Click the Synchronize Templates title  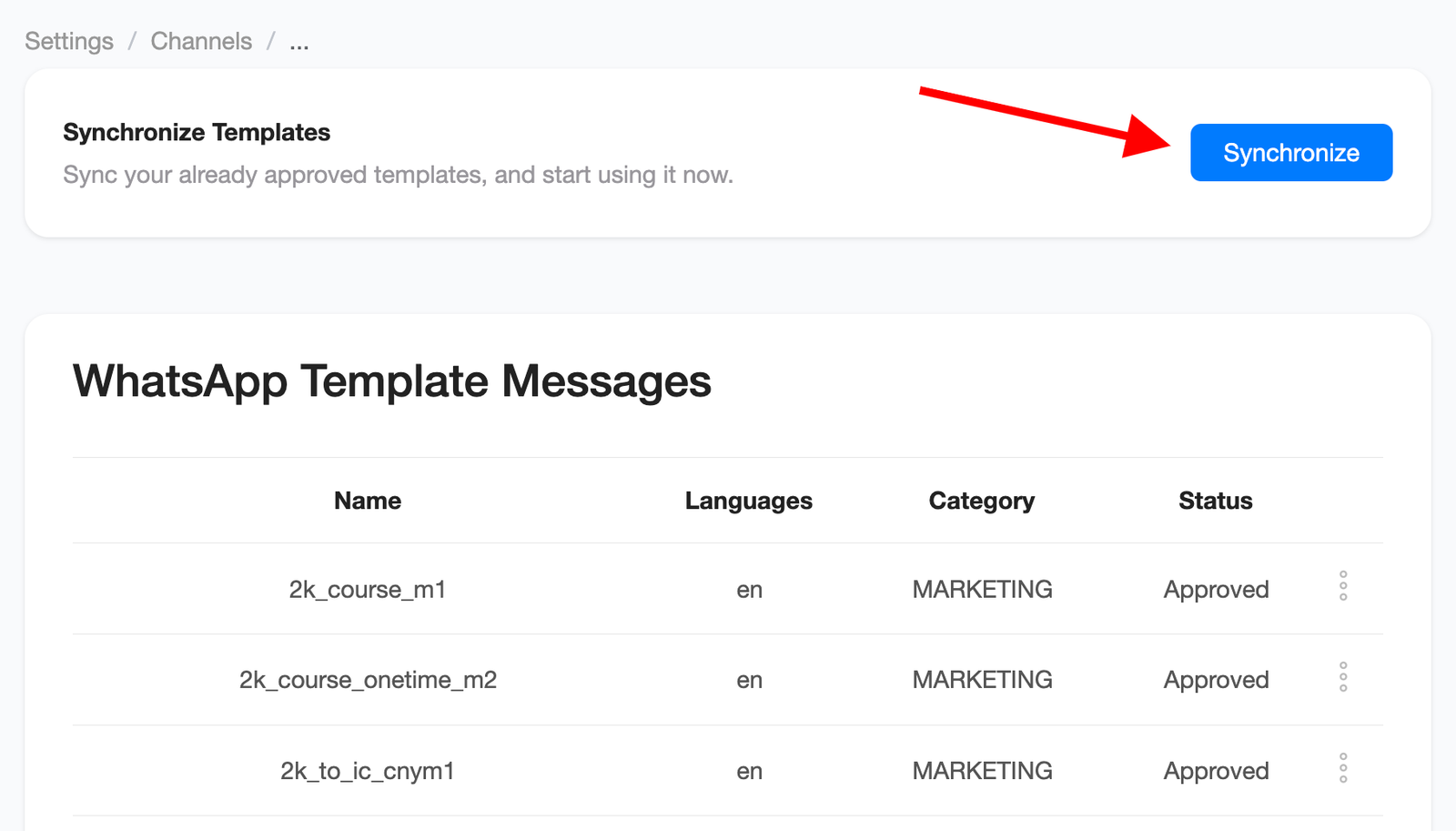coord(197,132)
